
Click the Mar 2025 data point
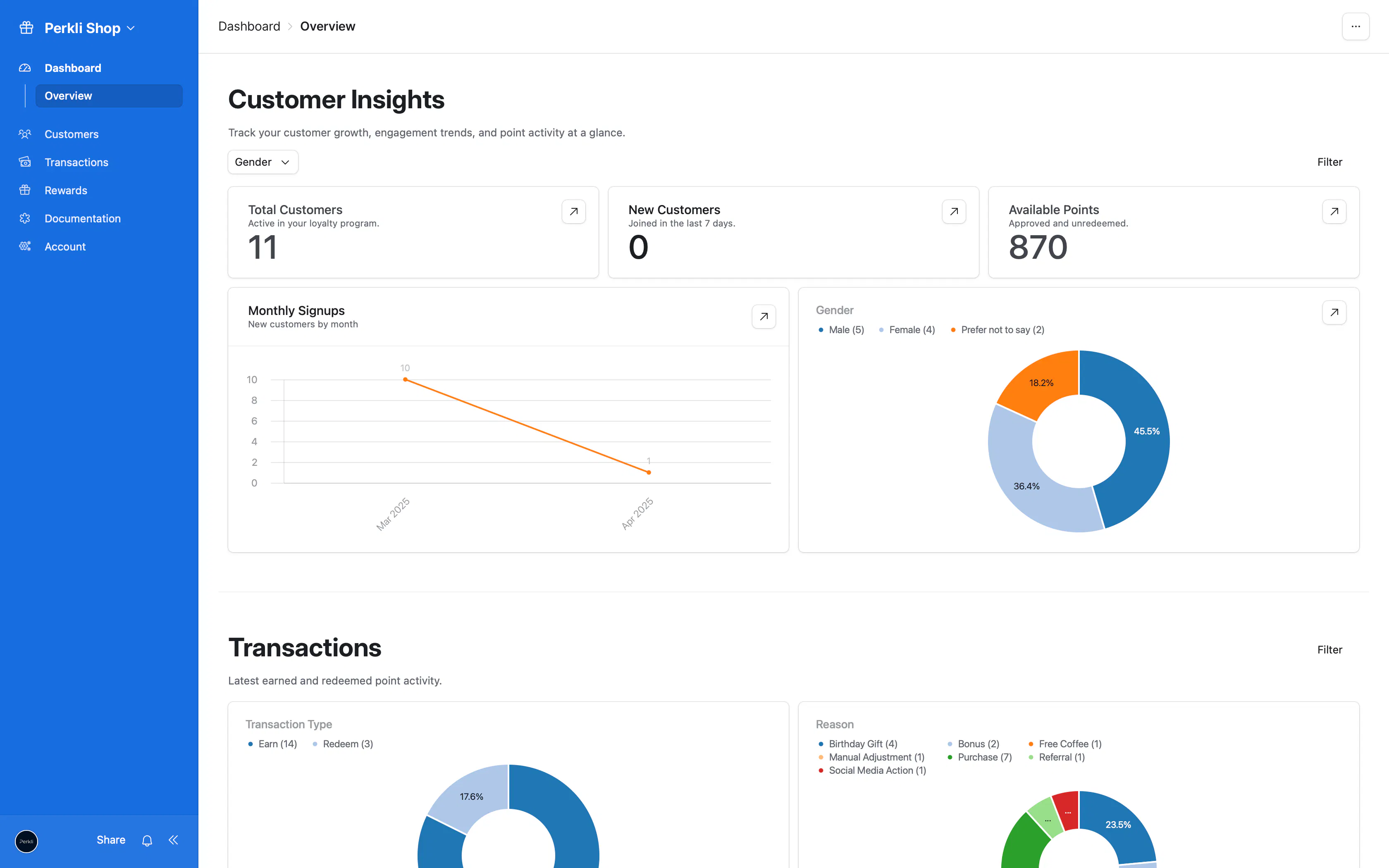[x=405, y=379]
